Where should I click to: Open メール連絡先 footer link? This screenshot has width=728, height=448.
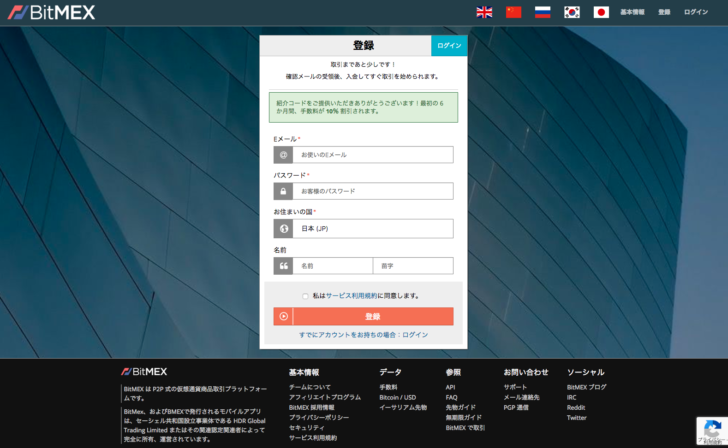coord(521,397)
